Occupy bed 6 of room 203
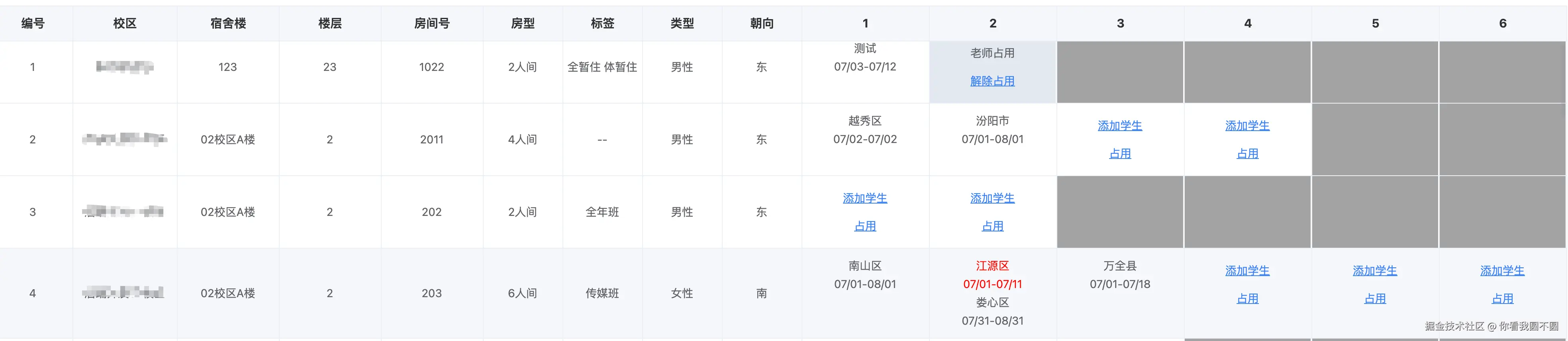Viewport: 1568px width, 341px height. 1501,298
